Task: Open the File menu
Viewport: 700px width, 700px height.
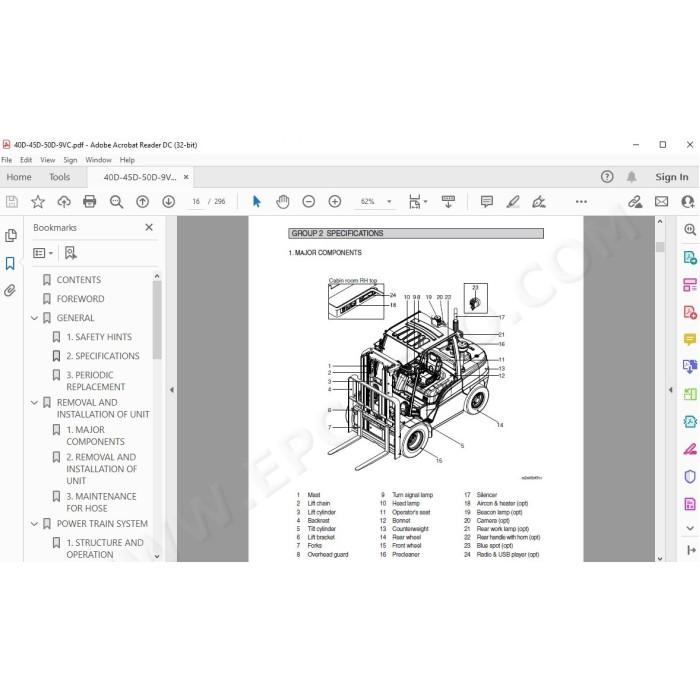Action: (x=7, y=160)
